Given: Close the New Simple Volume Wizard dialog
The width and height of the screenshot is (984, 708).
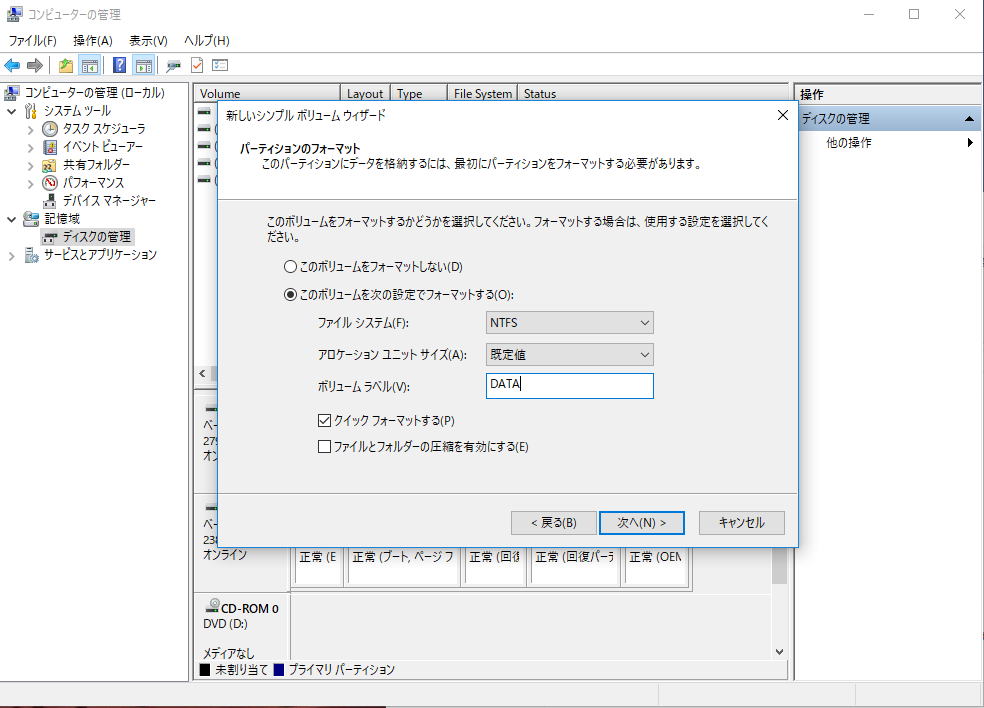Looking at the screenshot, I should pos(783,115).
